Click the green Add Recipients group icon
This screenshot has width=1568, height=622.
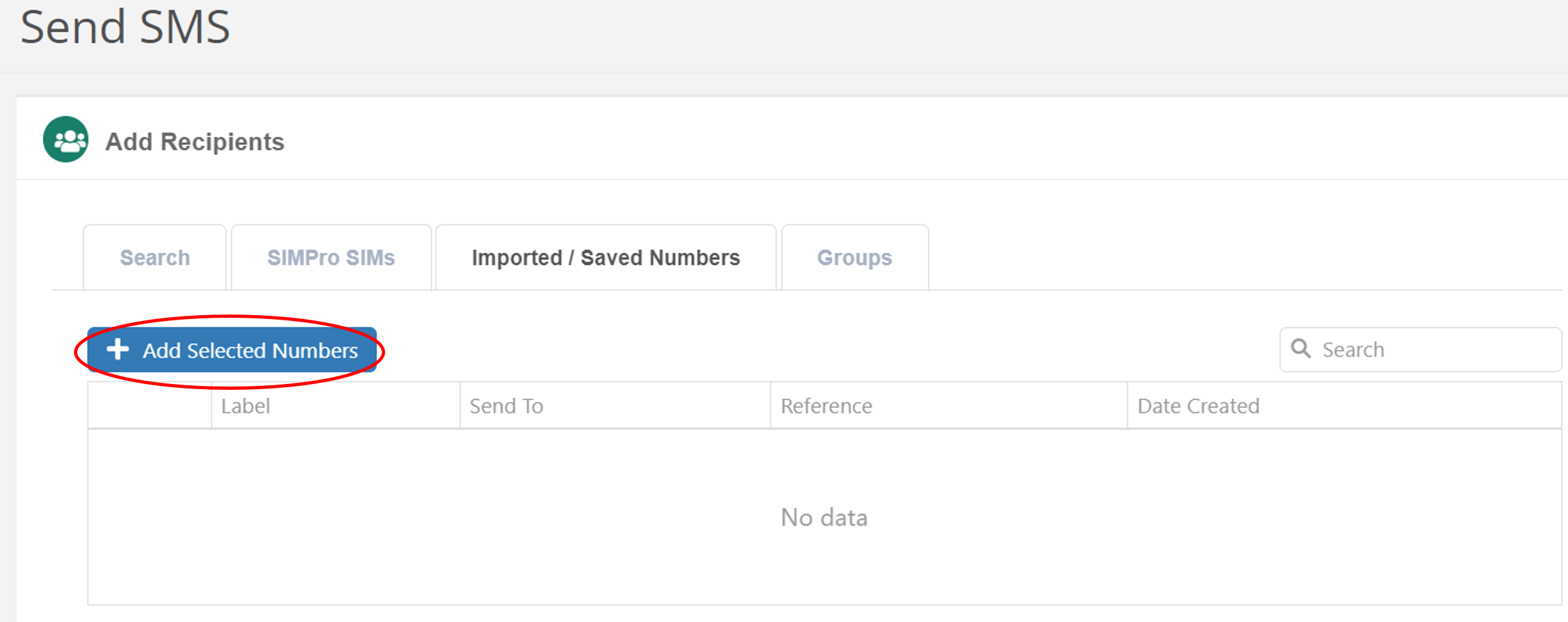64,139
